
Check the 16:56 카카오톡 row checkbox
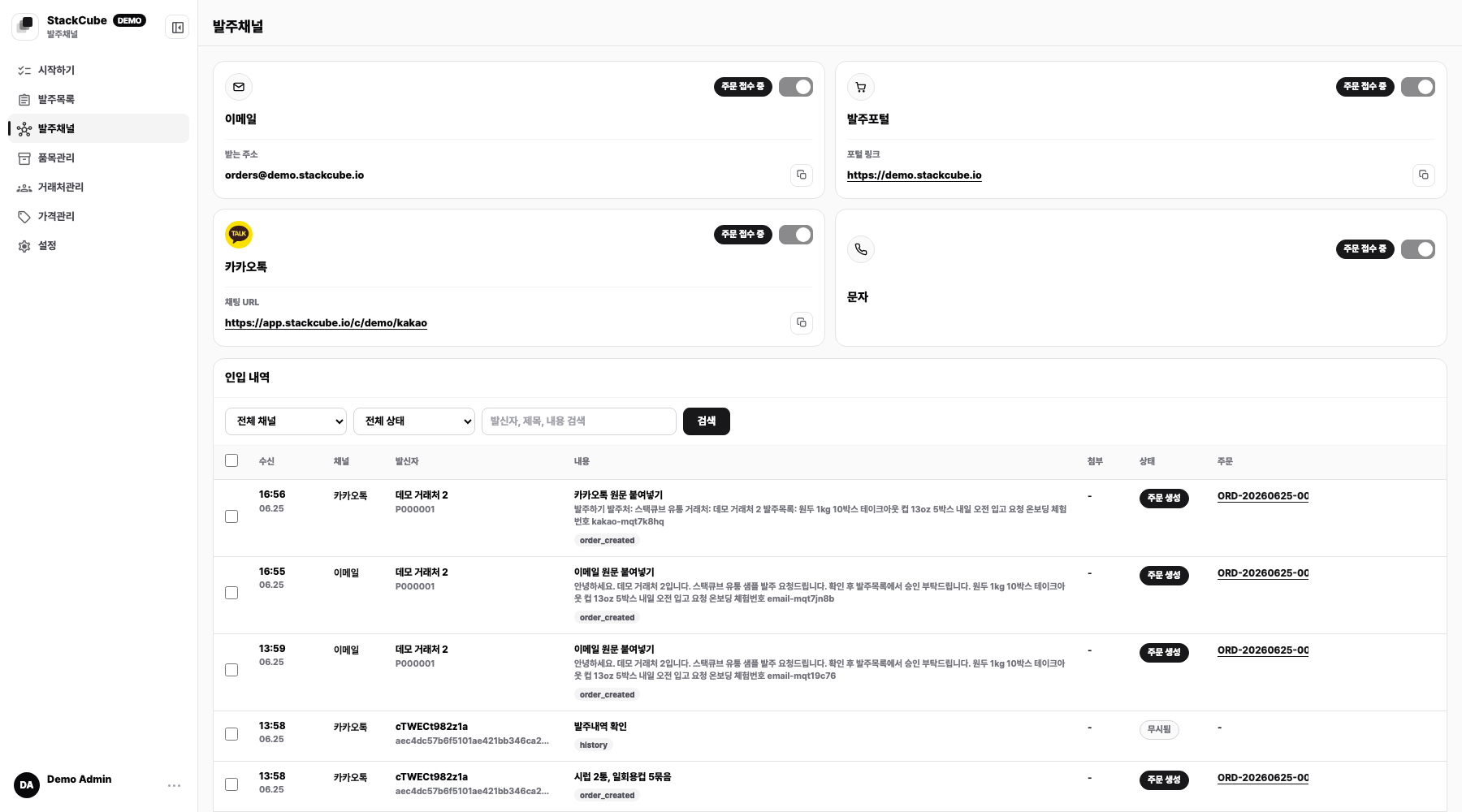[231, 516]
